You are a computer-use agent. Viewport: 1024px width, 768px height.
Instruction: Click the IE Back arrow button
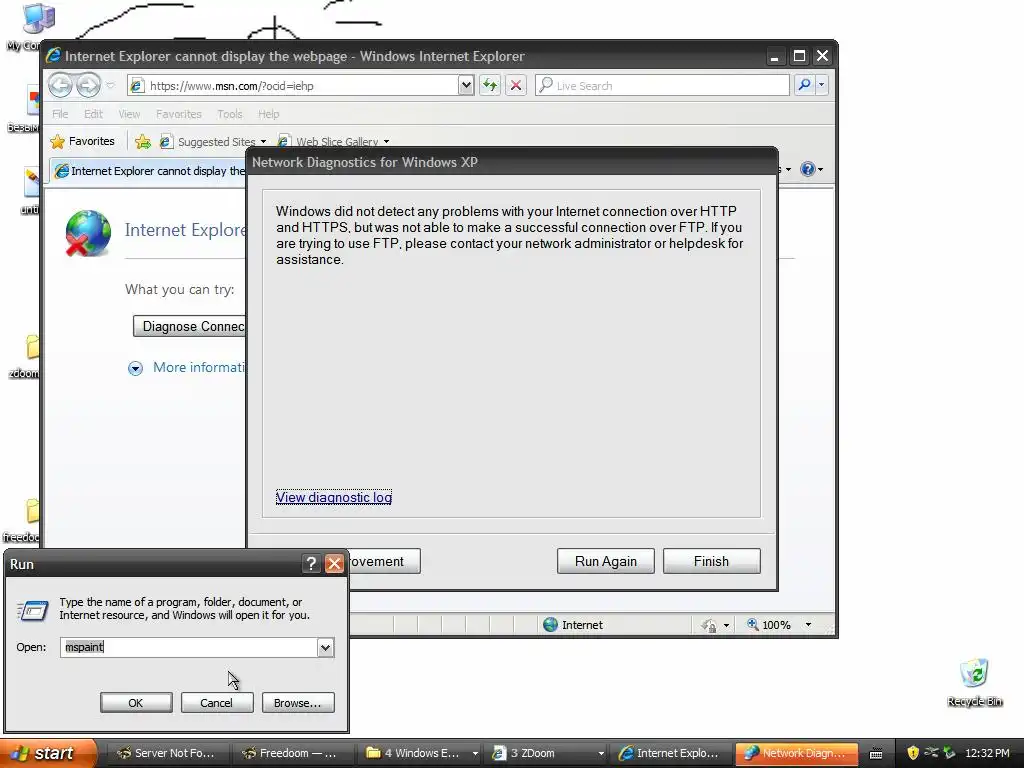pyautogui.click(x=60, y=85)
